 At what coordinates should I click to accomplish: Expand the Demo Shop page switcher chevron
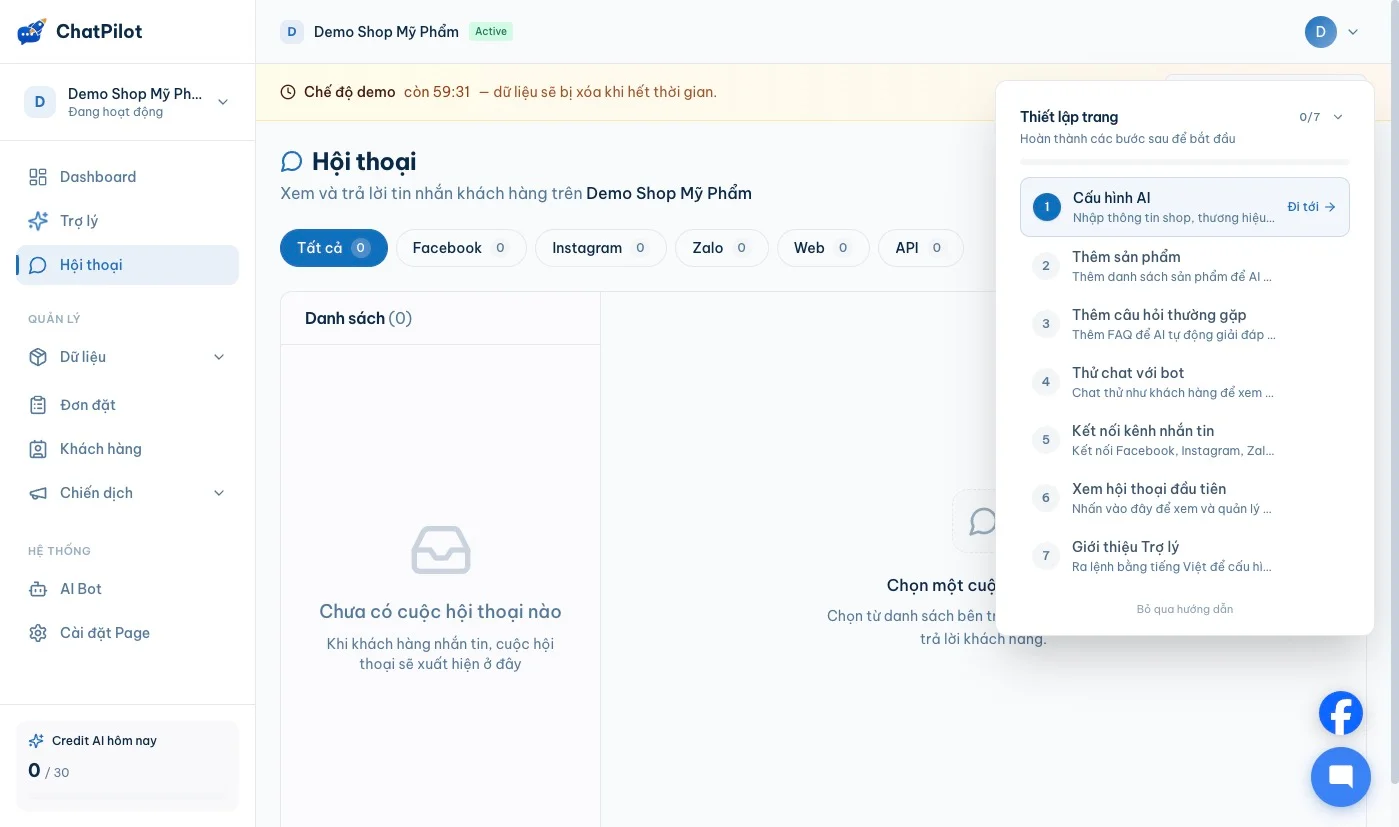(223, 102)
